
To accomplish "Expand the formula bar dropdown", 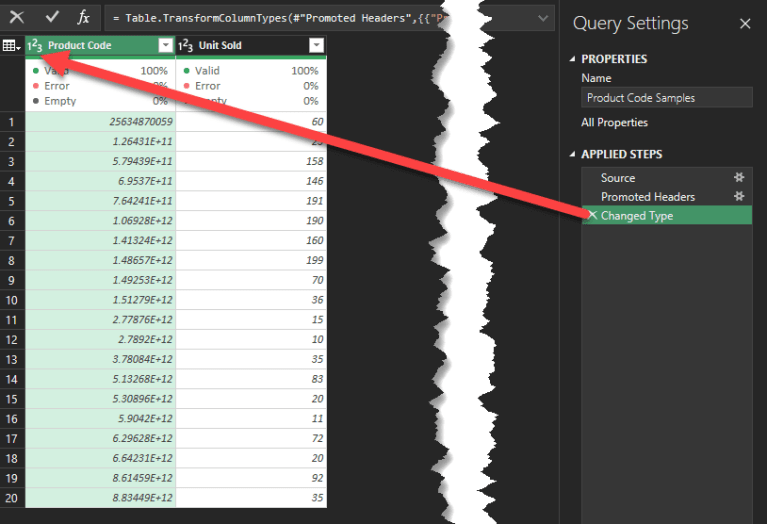I will 544,18.
